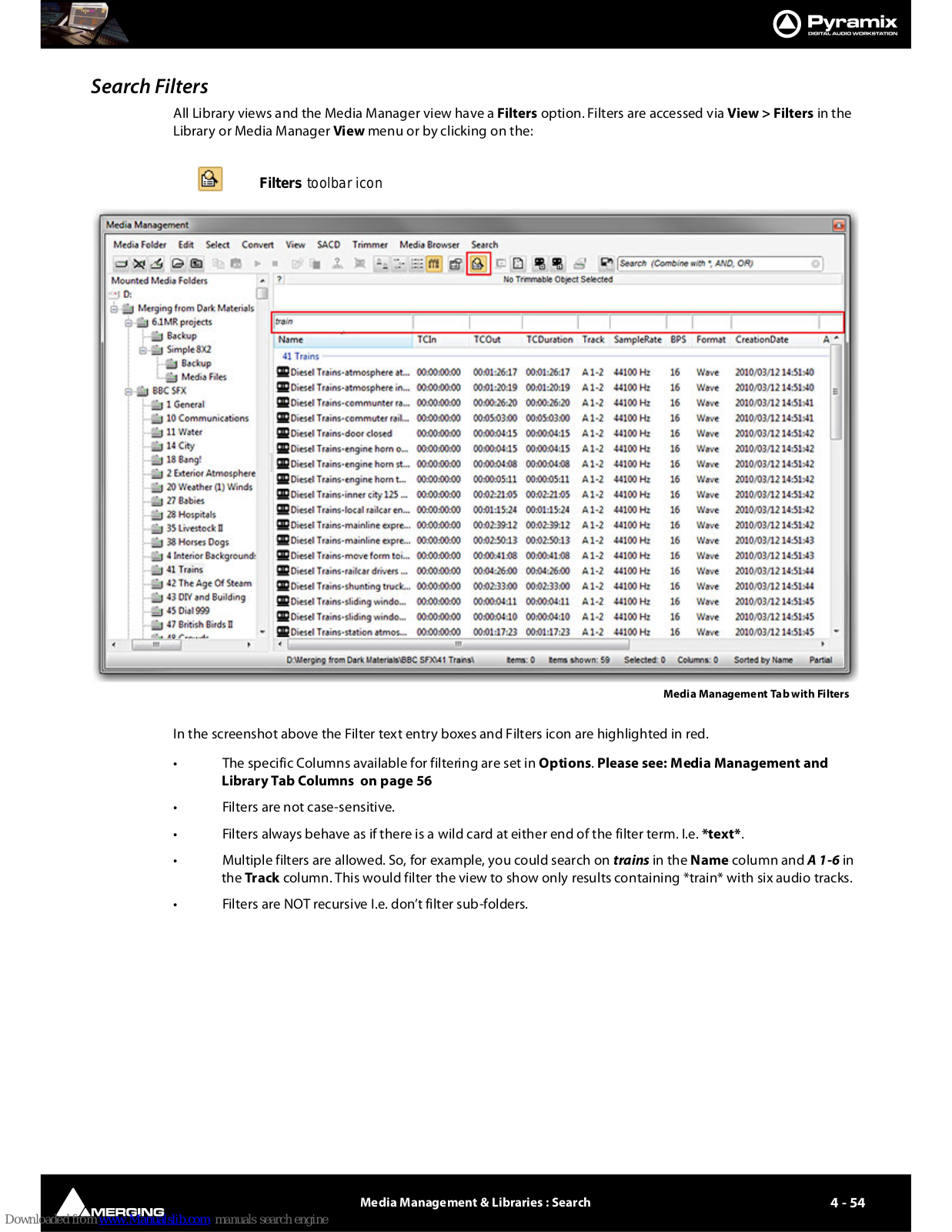This screenshot has height=1232, width=952.
Task: Select the 42 The Age Of Steam folder
Action: tap(209, 584)
